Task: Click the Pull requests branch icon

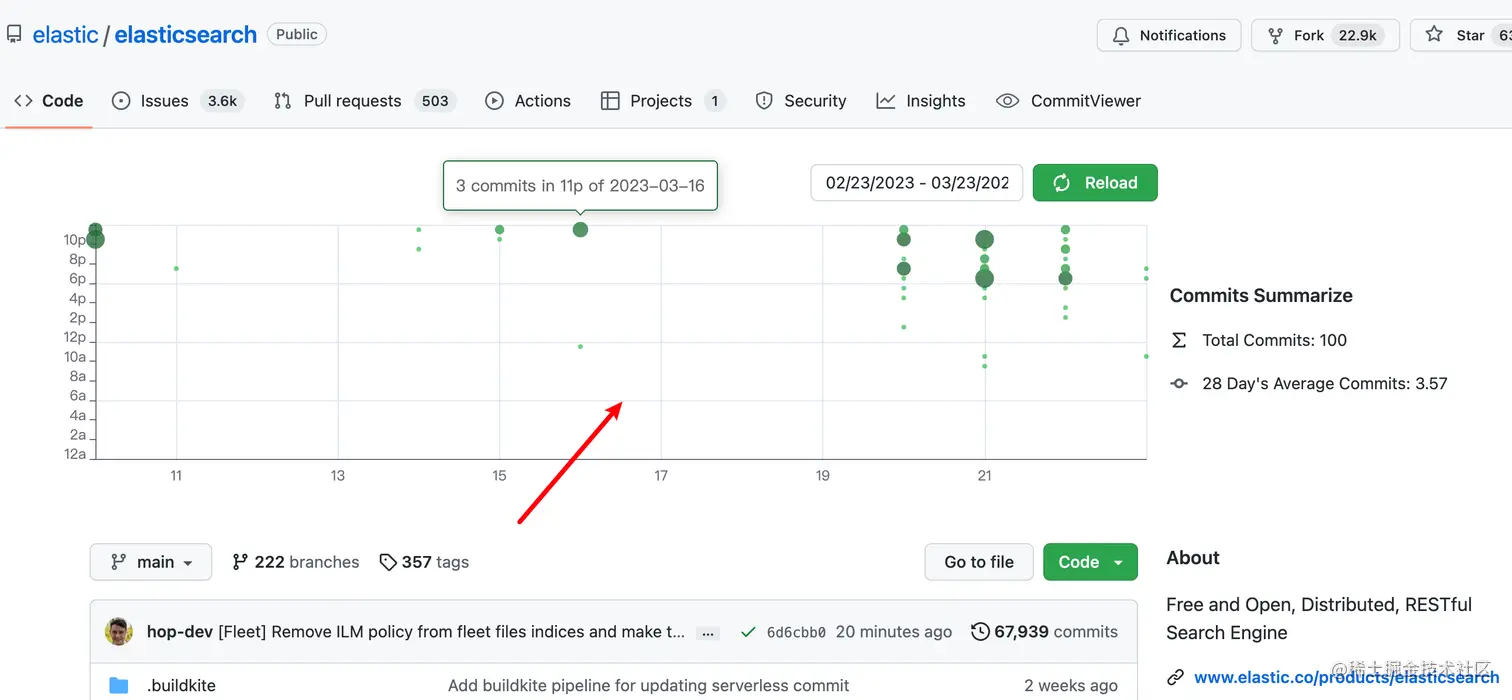Action: pyautogui.click(x=283, y=101)
